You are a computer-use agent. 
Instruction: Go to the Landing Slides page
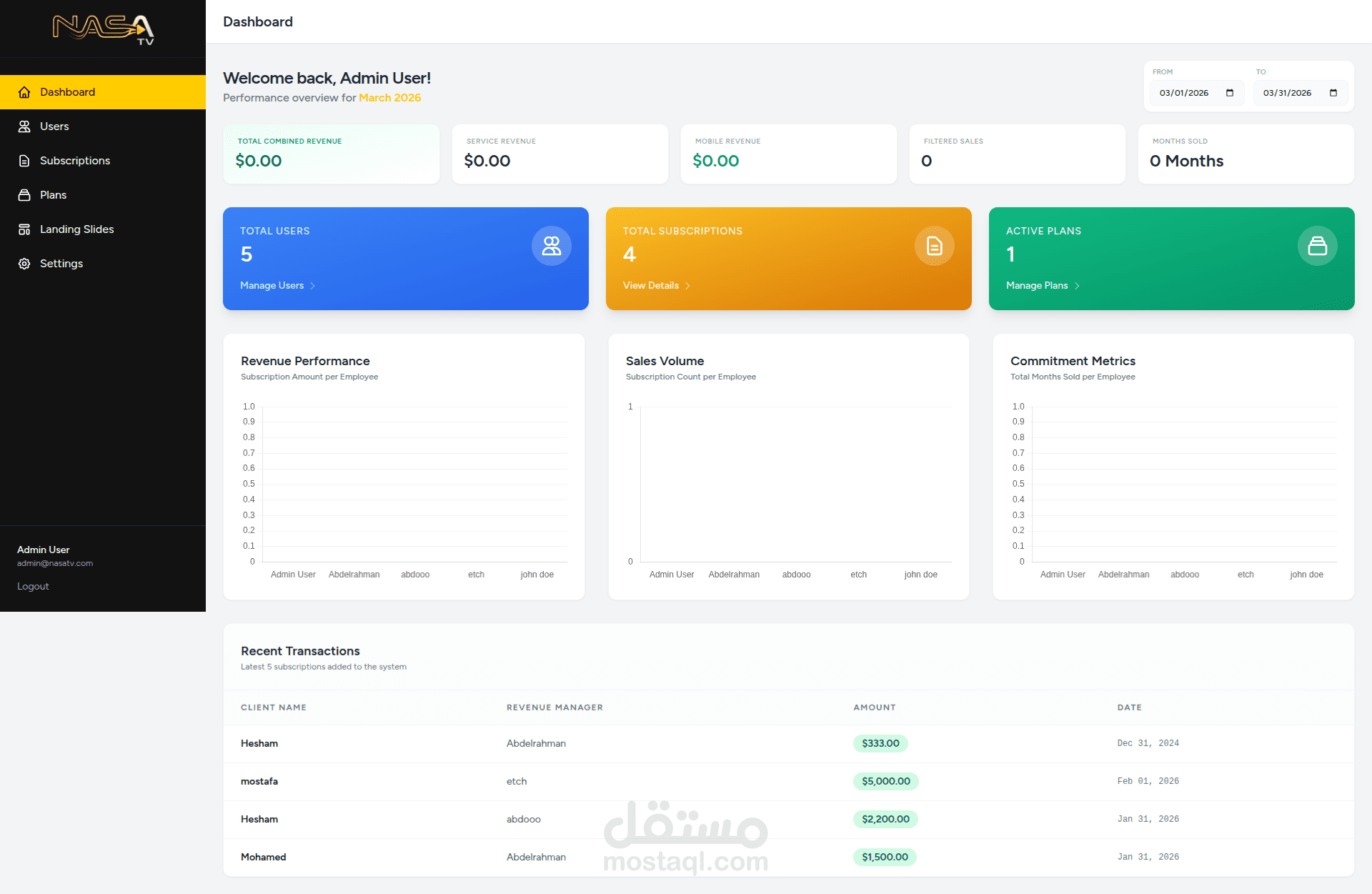click(76, 229)
